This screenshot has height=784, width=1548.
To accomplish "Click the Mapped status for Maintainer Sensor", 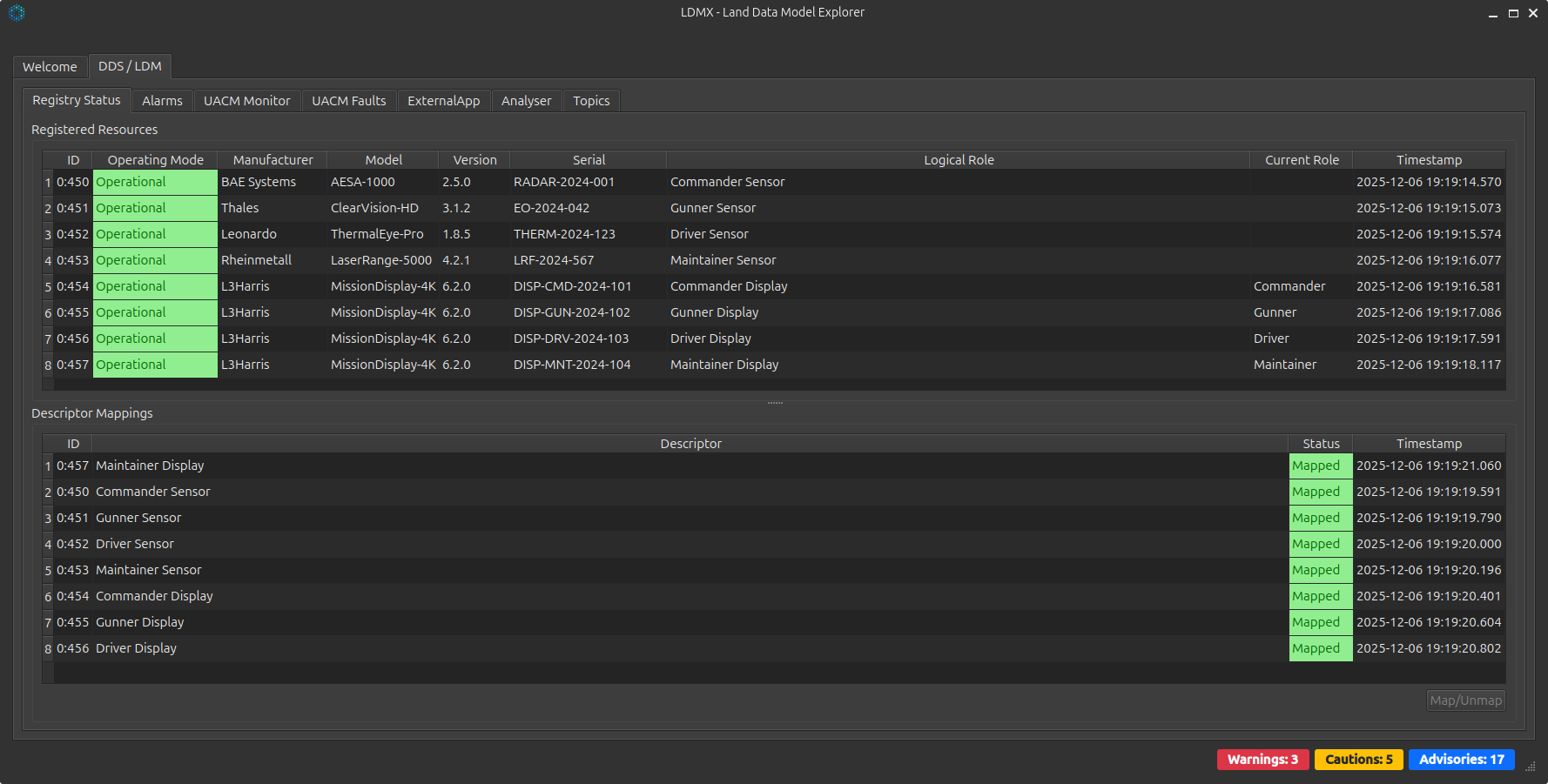I will 1317,570.
